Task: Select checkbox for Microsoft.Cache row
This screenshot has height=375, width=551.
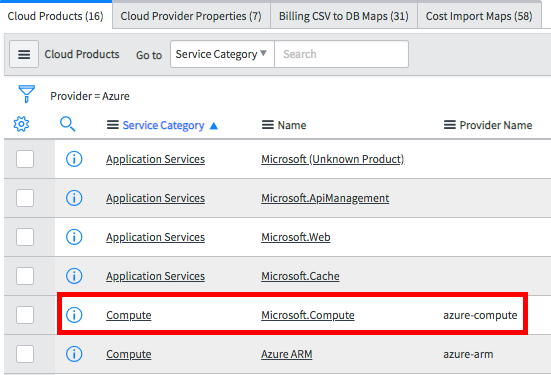Action: [x=25, y=276]
